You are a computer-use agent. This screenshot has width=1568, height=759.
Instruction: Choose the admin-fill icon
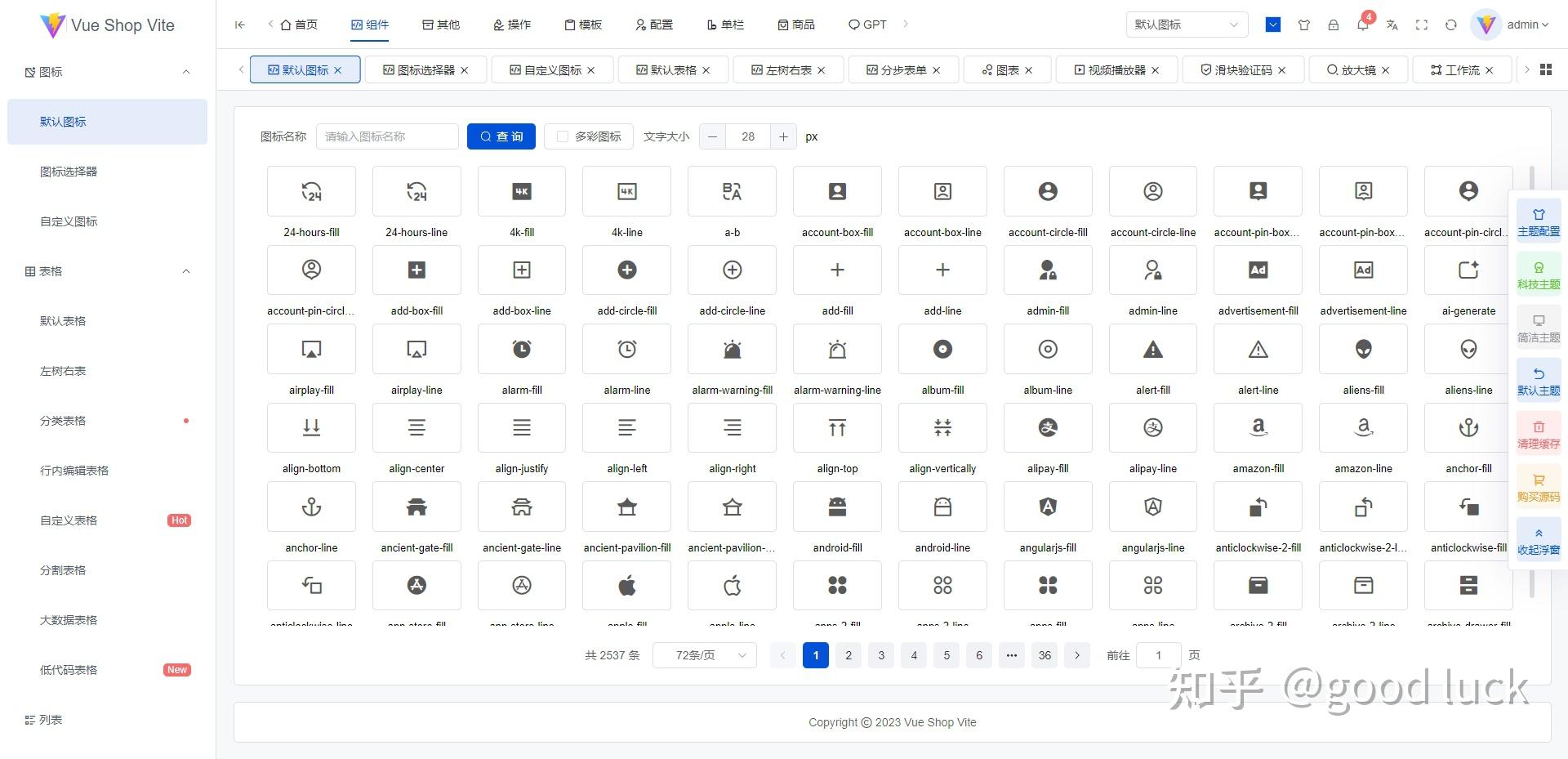pos(1048,270)
